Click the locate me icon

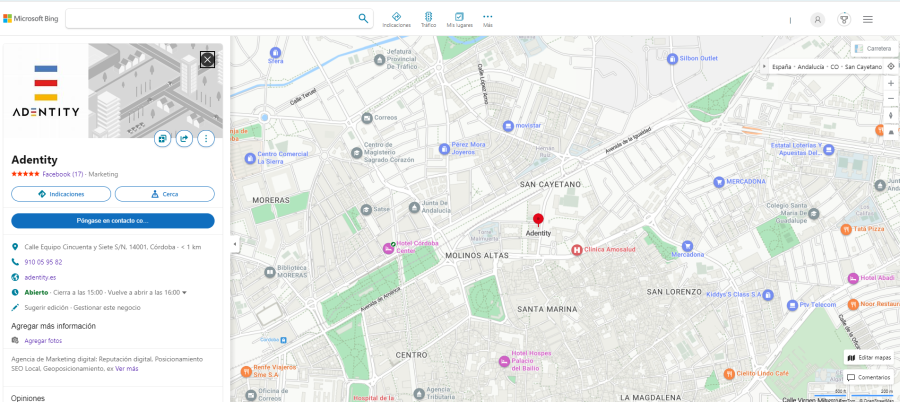click(891, 66)
